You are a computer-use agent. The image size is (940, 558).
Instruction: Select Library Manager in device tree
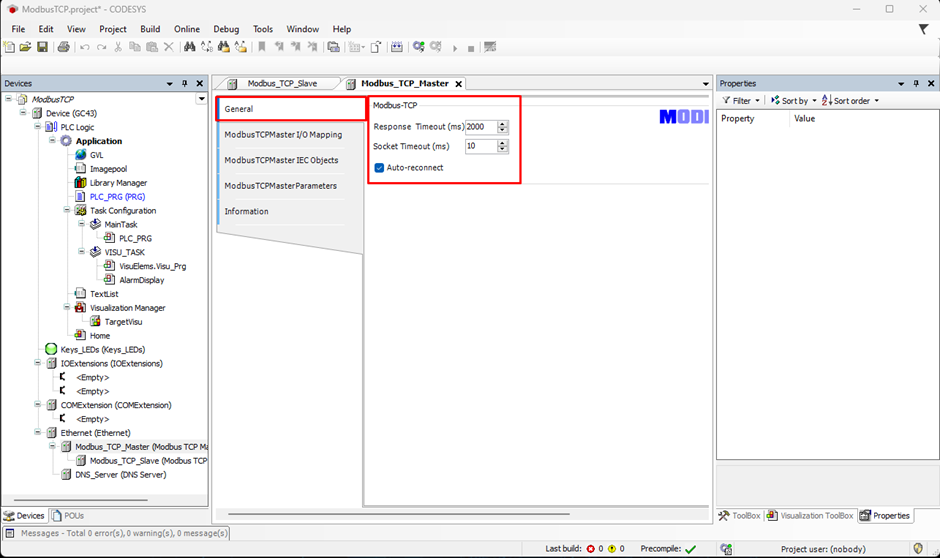point(118,183)
